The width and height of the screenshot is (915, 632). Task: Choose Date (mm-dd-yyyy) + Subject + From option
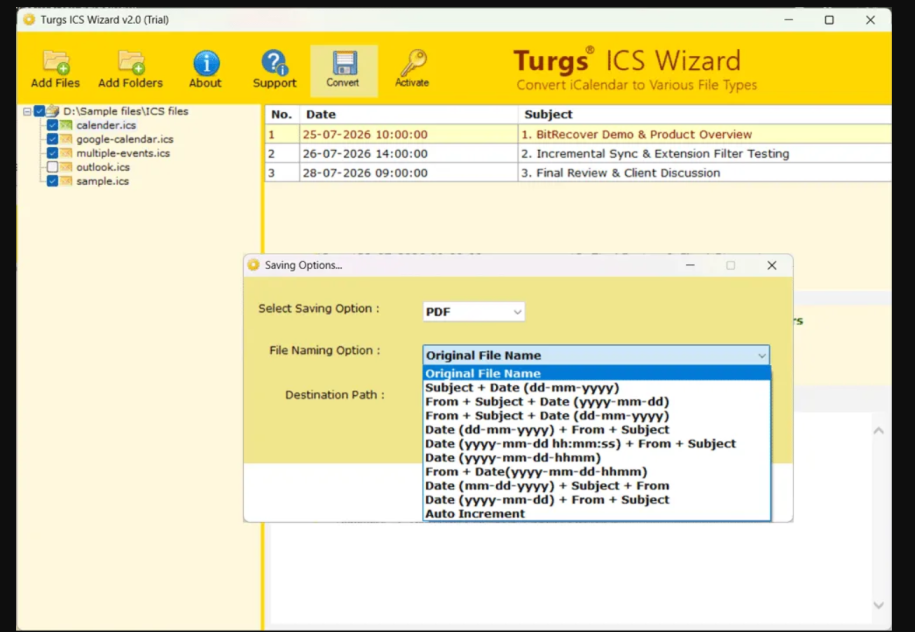(x=596, y=486)
